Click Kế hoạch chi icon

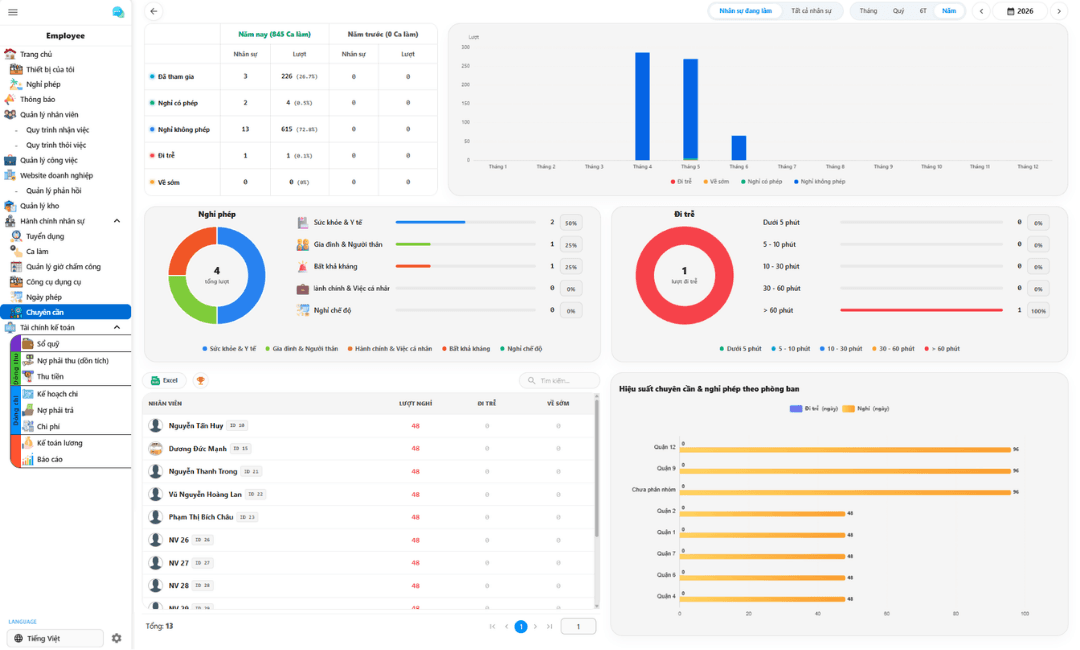[x=28, y=393]
